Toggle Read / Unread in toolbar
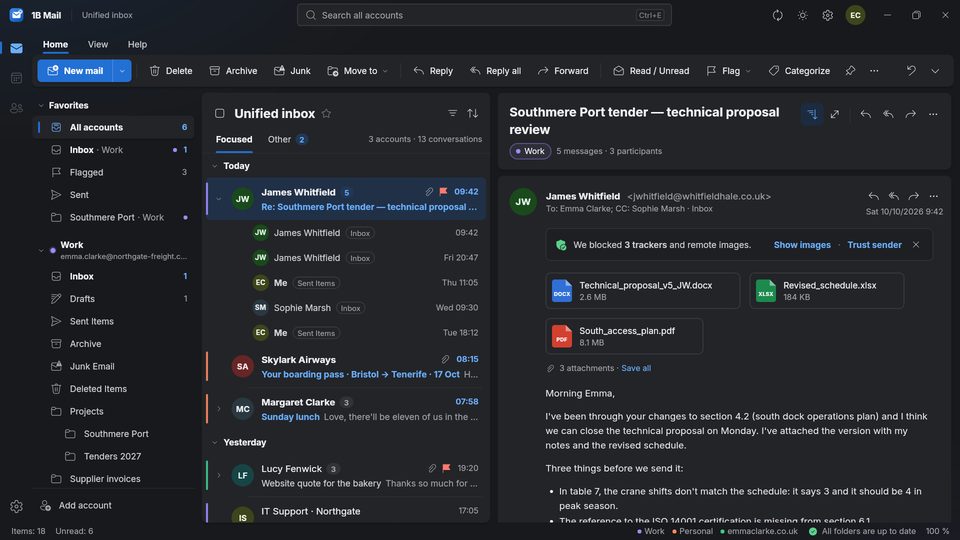Image resolution: width=960 pixels, height=540 pixels. [651, 71]
